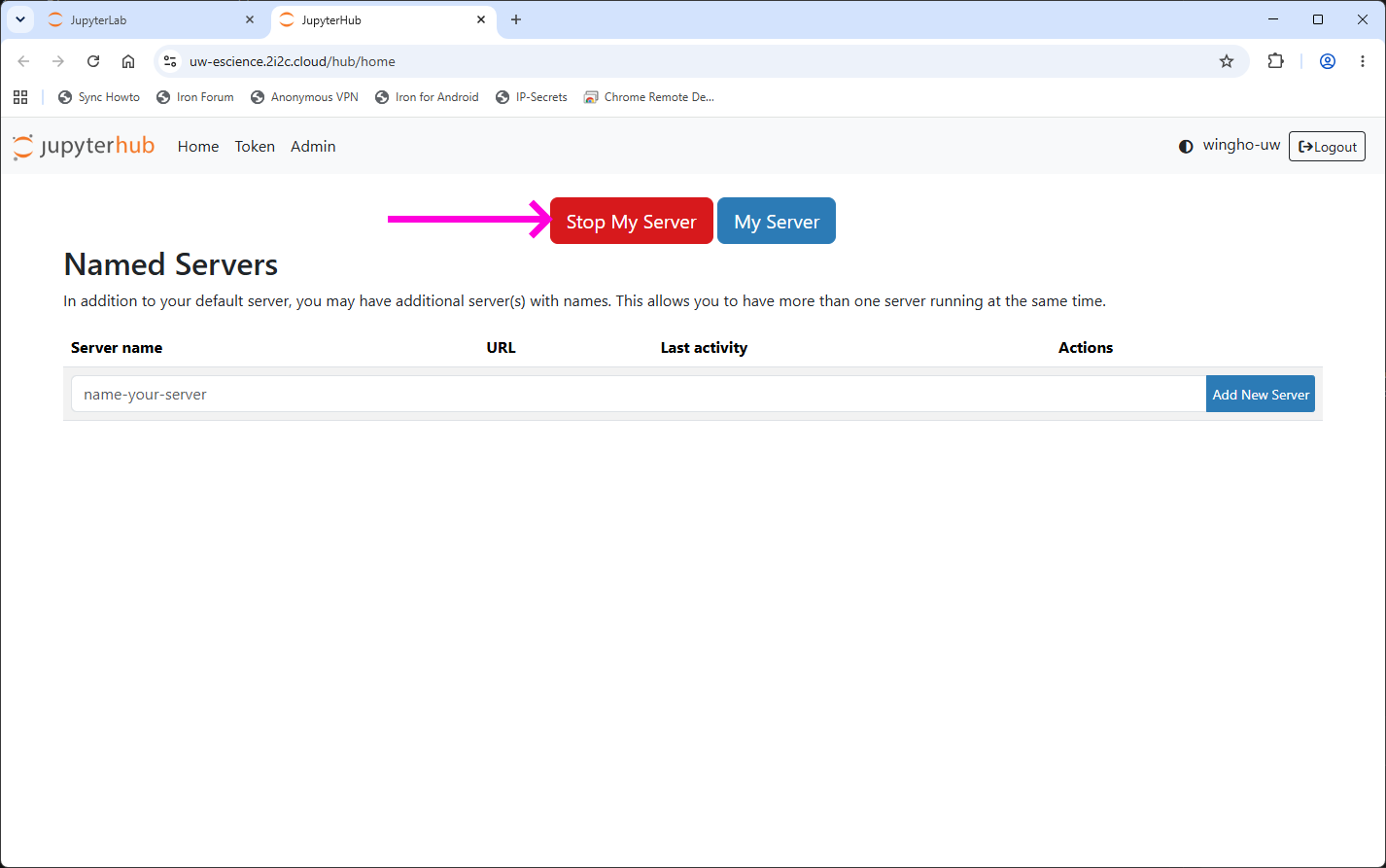
Task: Open Sync Howto bookmark
Action: pyautogui.click(x=99, y=97)
